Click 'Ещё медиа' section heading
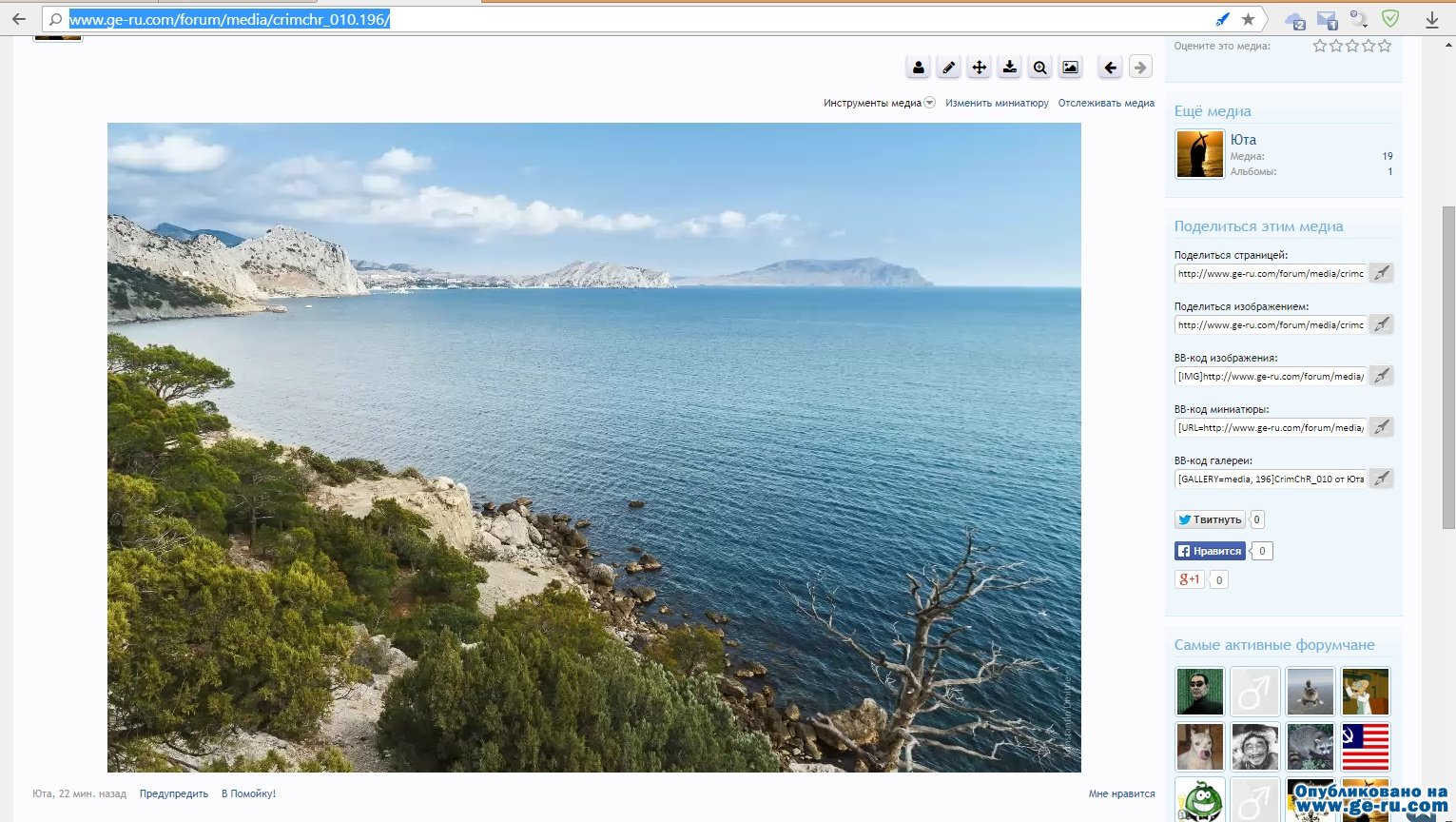 tap(1213, 111)
